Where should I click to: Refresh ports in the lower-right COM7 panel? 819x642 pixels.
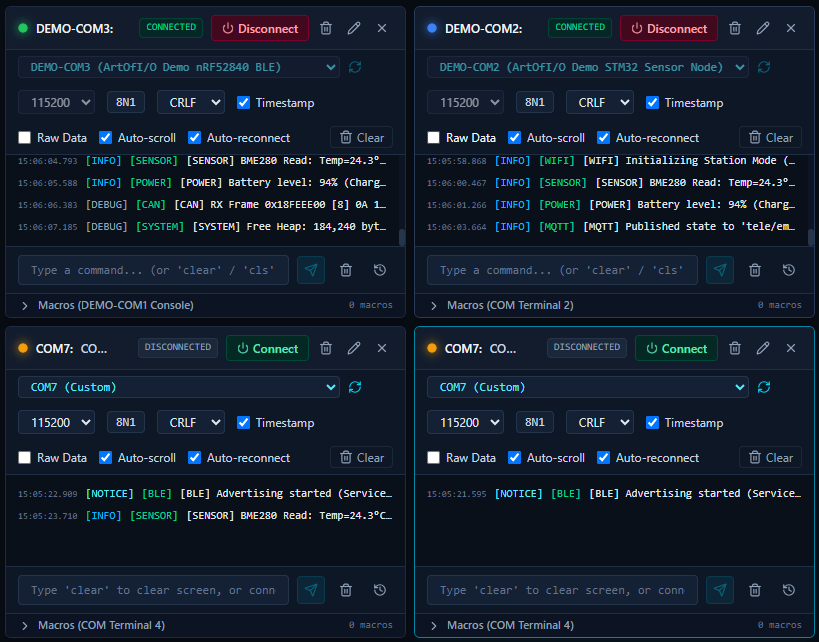[x=764, y=387]
